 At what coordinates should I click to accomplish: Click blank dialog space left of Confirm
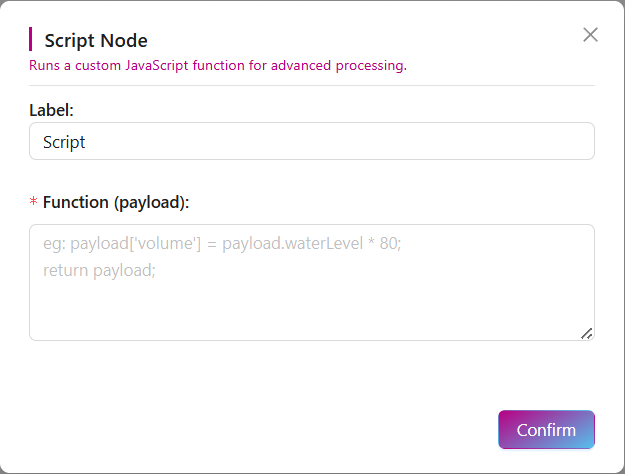300,430
